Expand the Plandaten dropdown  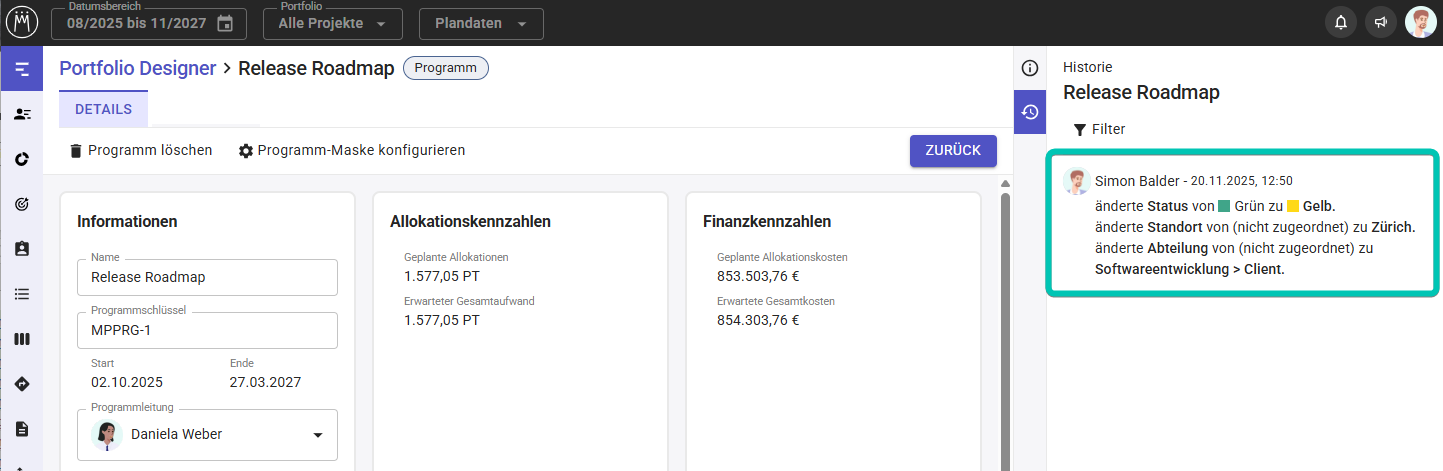click(x=481, y=24)
